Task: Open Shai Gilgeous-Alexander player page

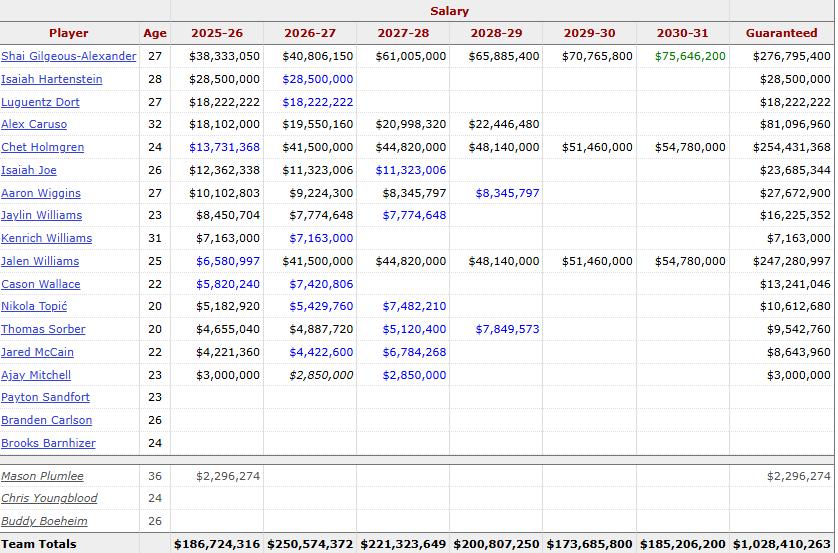Action: (68, 56)
